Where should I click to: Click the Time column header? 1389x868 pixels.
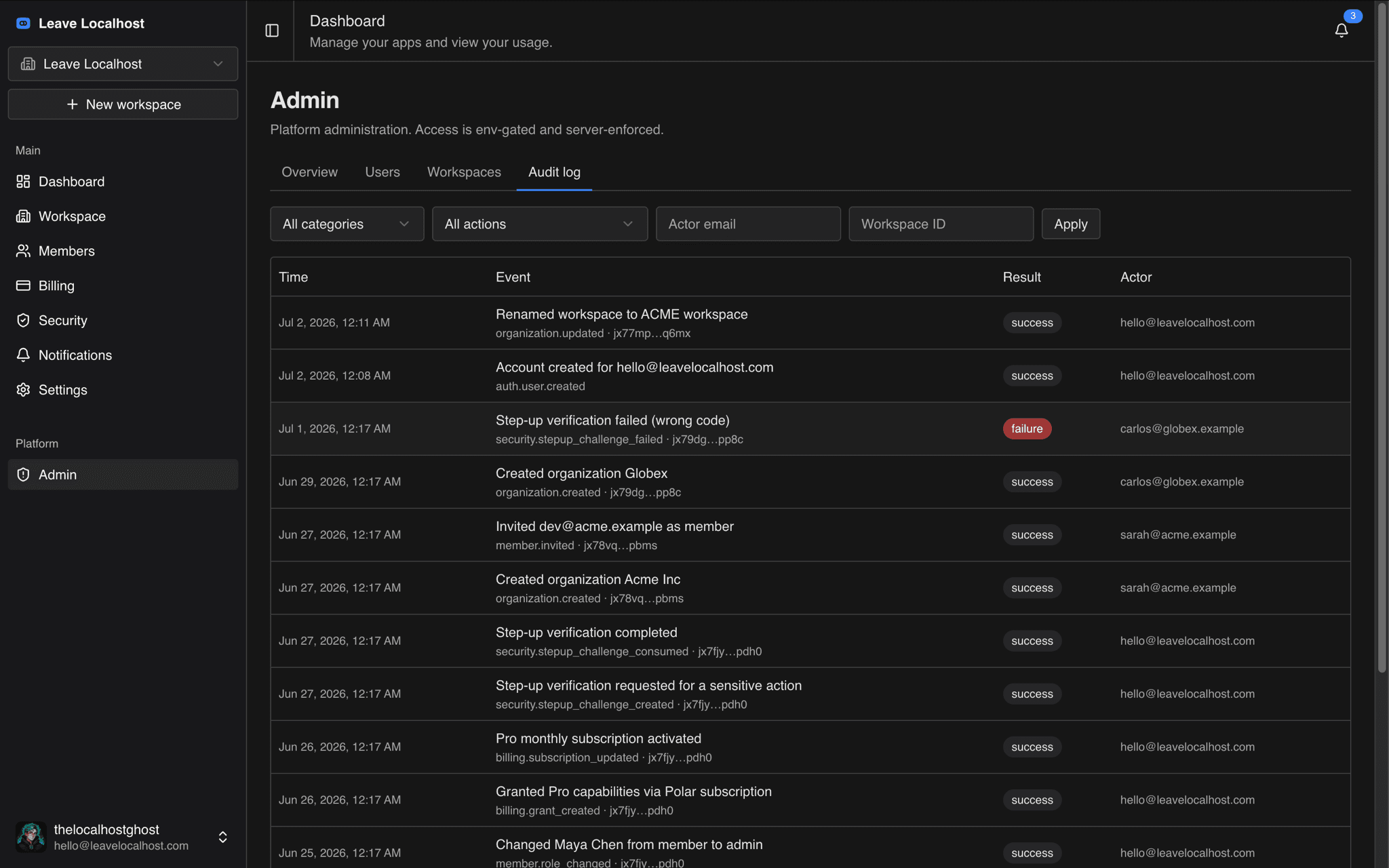[293, 277]
